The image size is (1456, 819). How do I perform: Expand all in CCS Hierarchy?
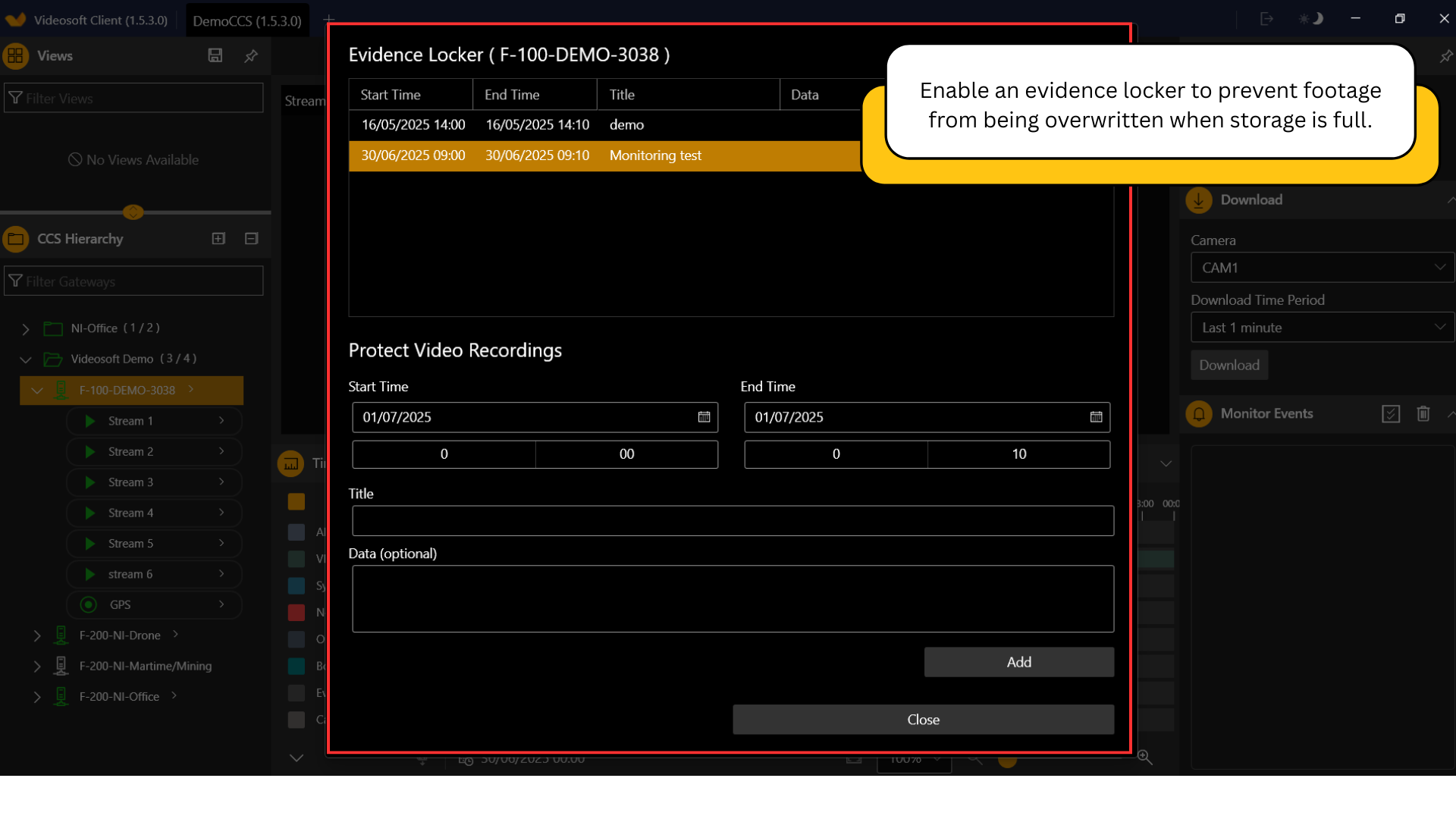(218, 239)
